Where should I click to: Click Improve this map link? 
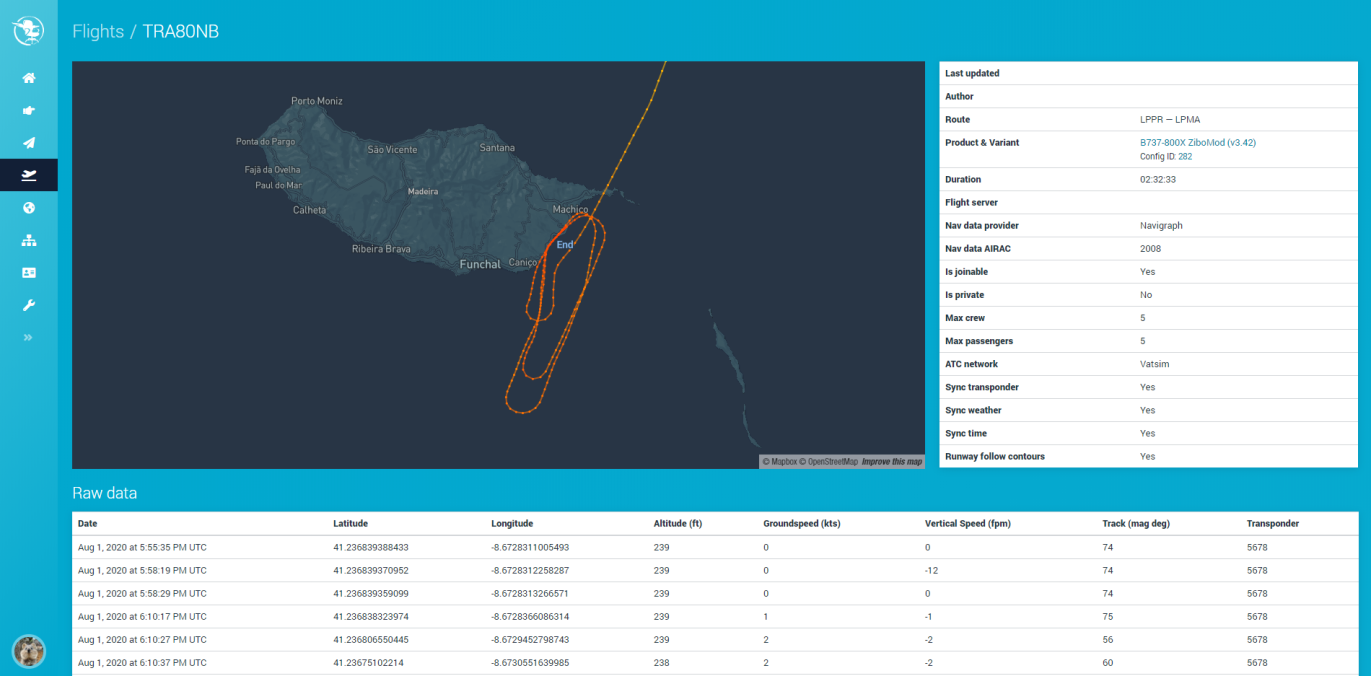(892, 462)
